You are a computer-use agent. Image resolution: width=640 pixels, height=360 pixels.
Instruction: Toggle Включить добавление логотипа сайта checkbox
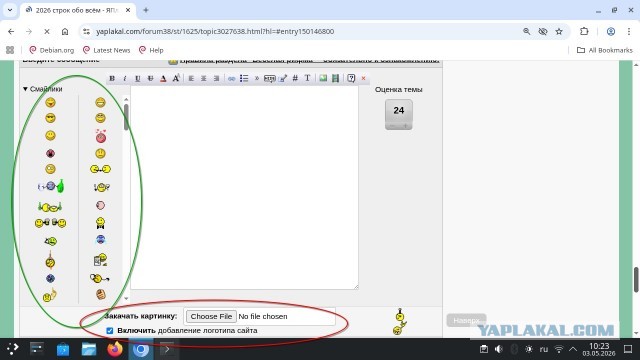pos(109,331)
